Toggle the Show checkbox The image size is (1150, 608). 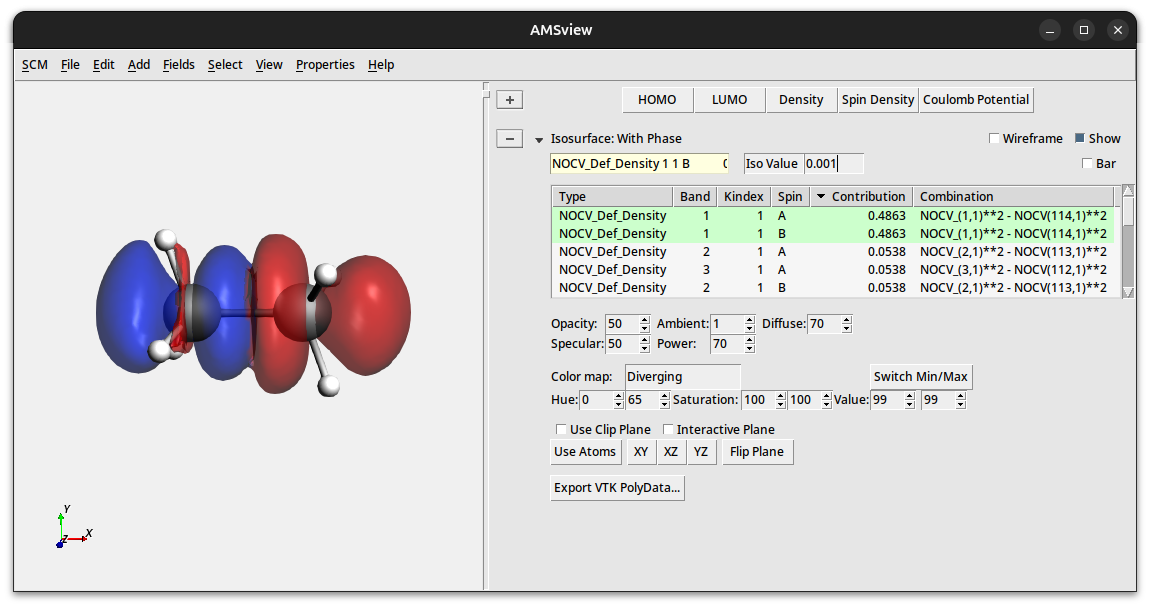click(x=1080, y=139)
